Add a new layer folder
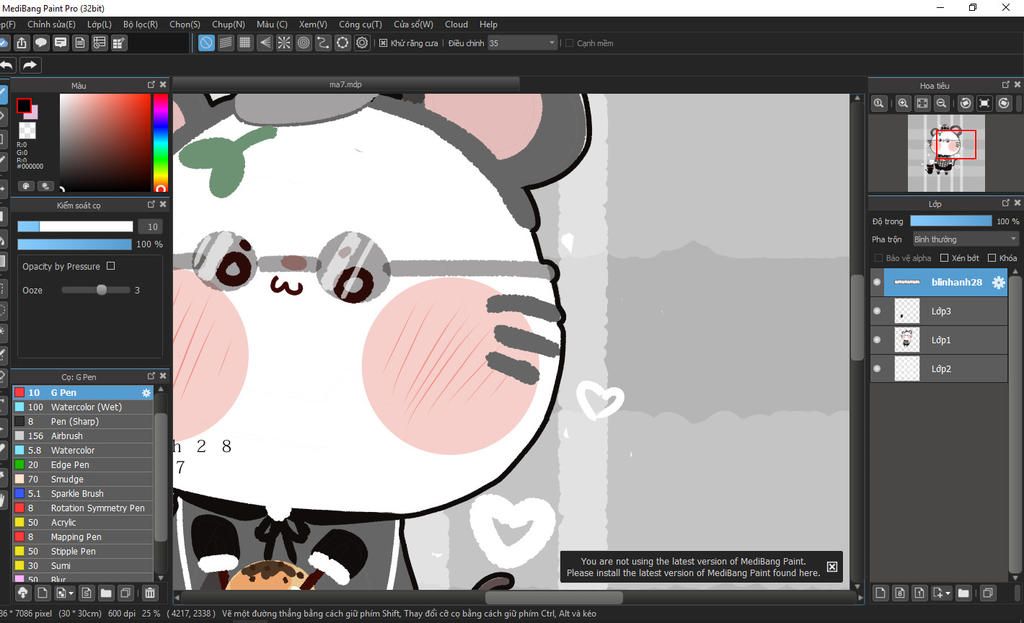Viewport: 1024px width, 623px height. (x=963, y=593)
